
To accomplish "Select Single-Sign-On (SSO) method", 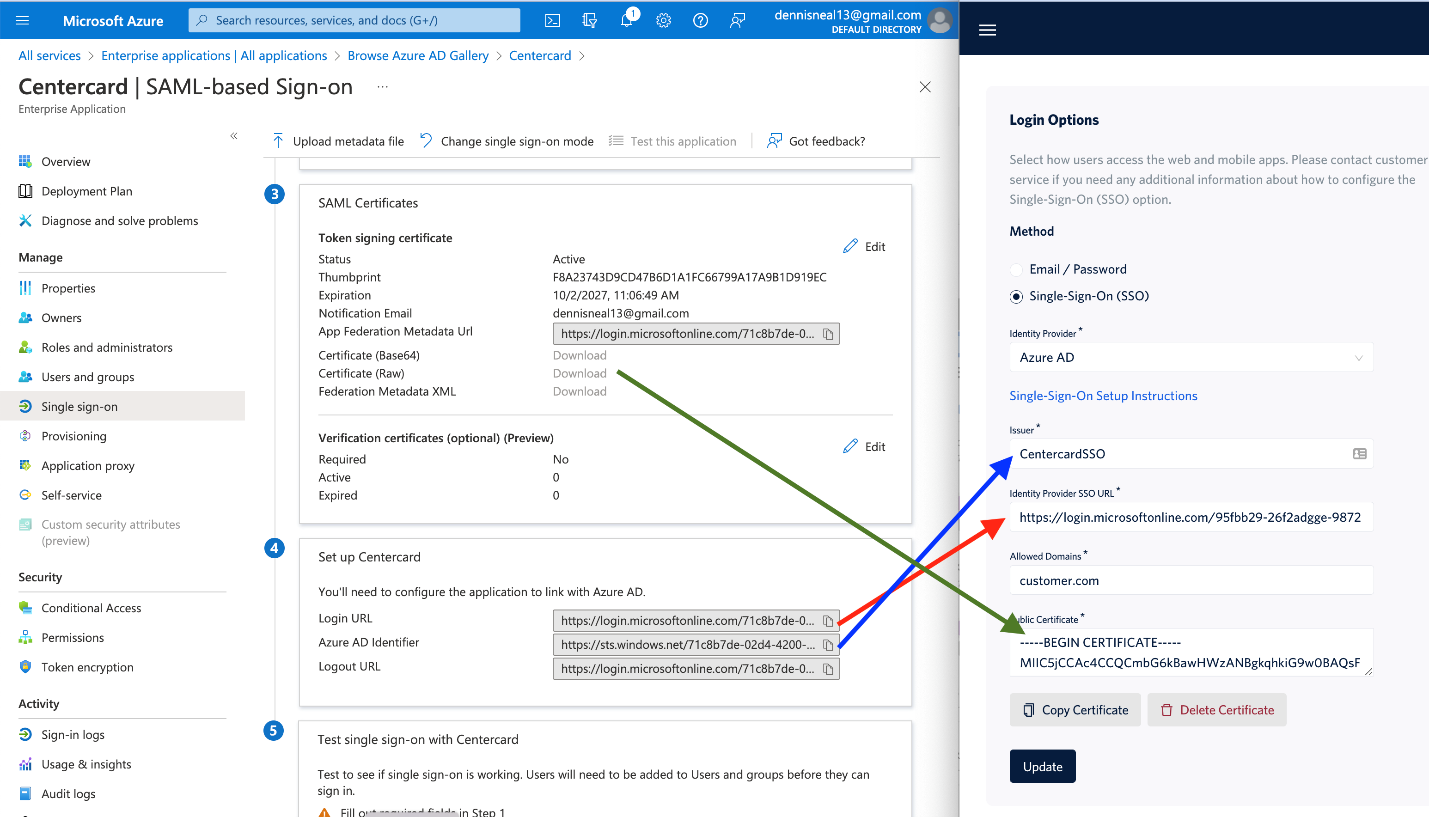I will click(1015, 296).
